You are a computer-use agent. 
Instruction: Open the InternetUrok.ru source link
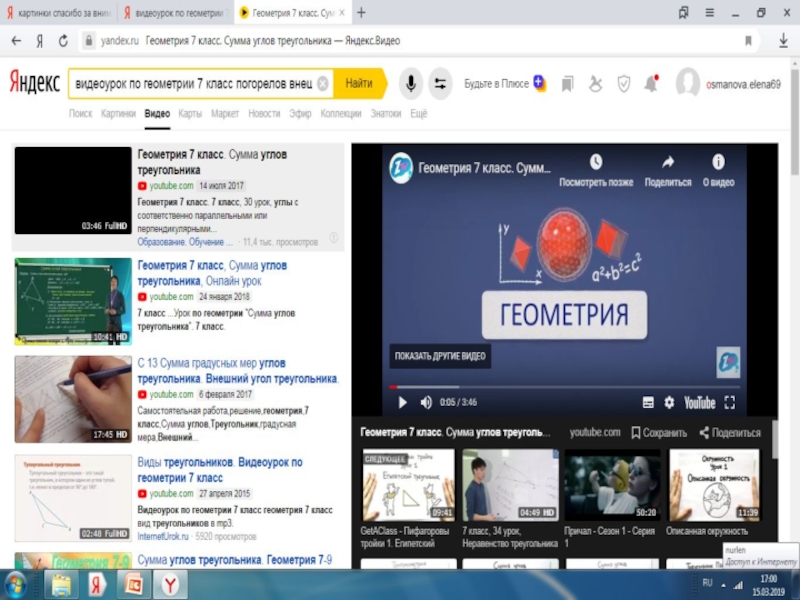(163, 536)
